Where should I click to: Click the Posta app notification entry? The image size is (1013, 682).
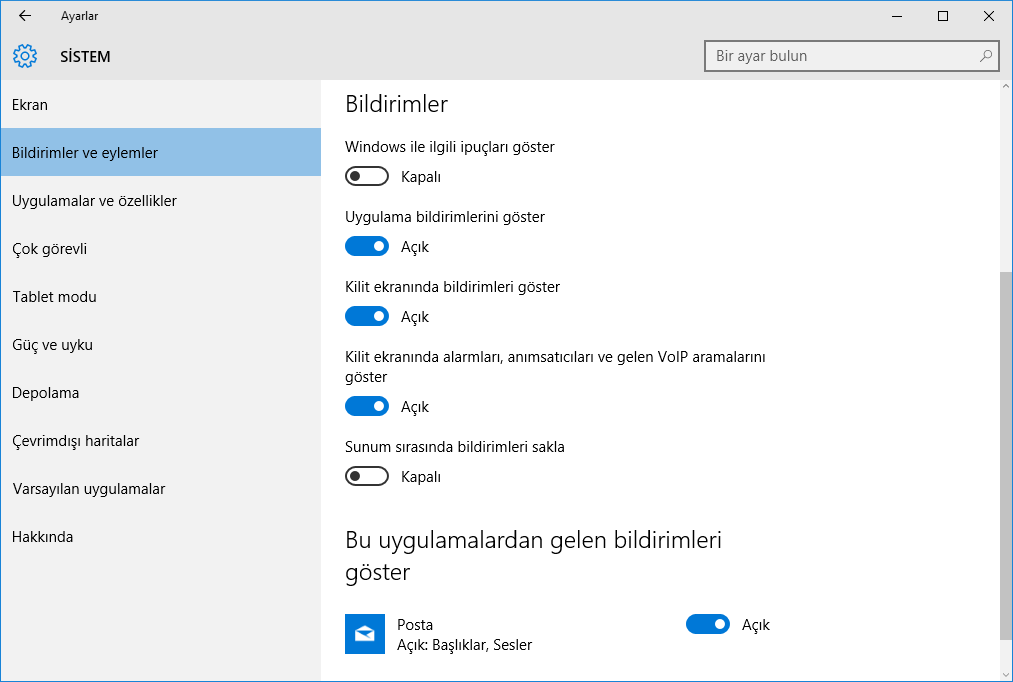click(464, 635)
